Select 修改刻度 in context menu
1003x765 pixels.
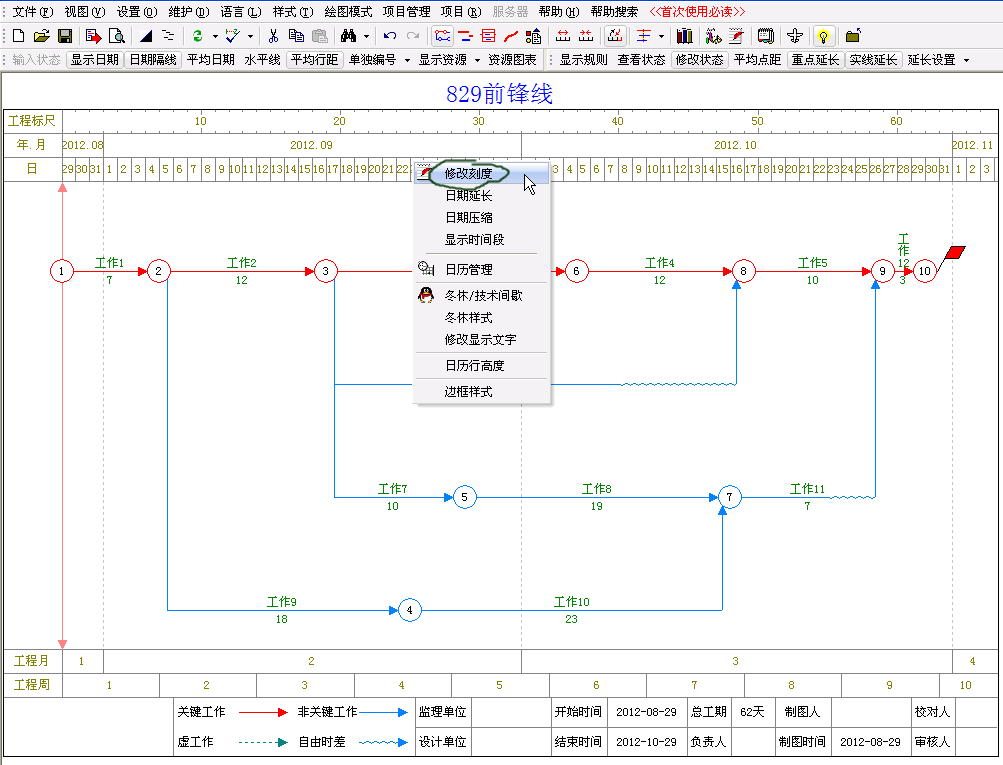point(481,173)
